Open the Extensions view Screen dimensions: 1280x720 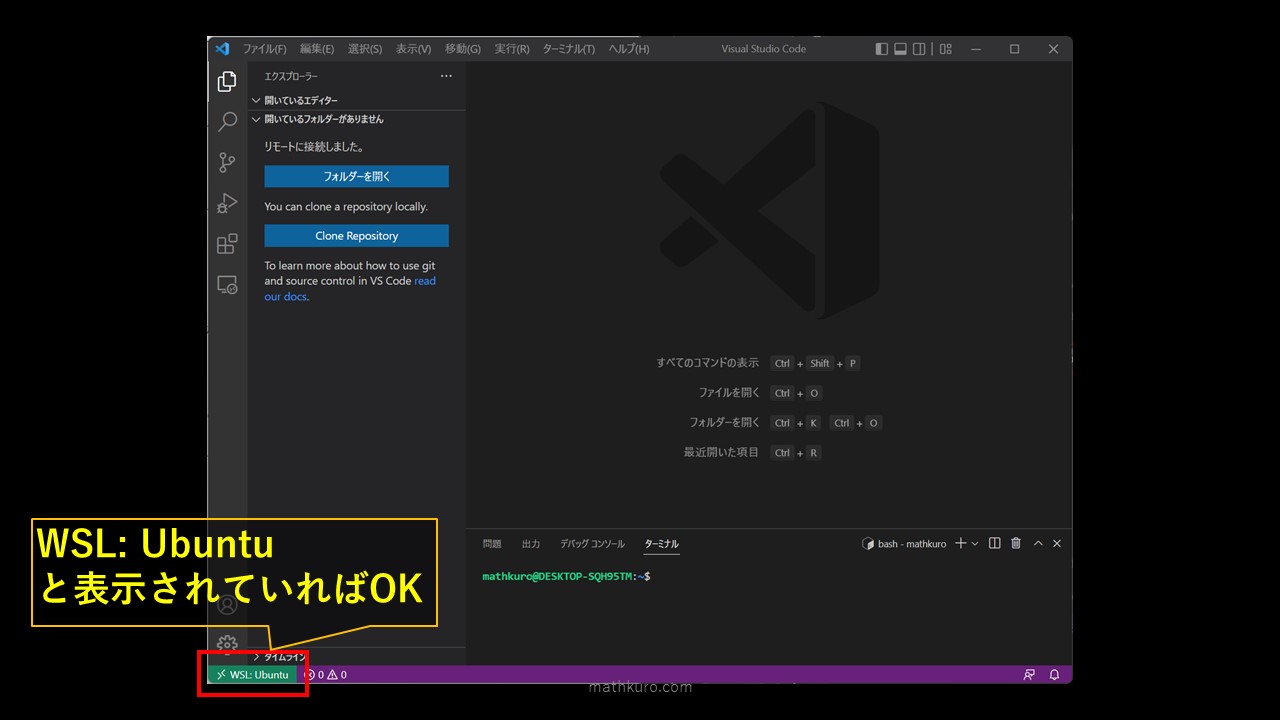227,244
